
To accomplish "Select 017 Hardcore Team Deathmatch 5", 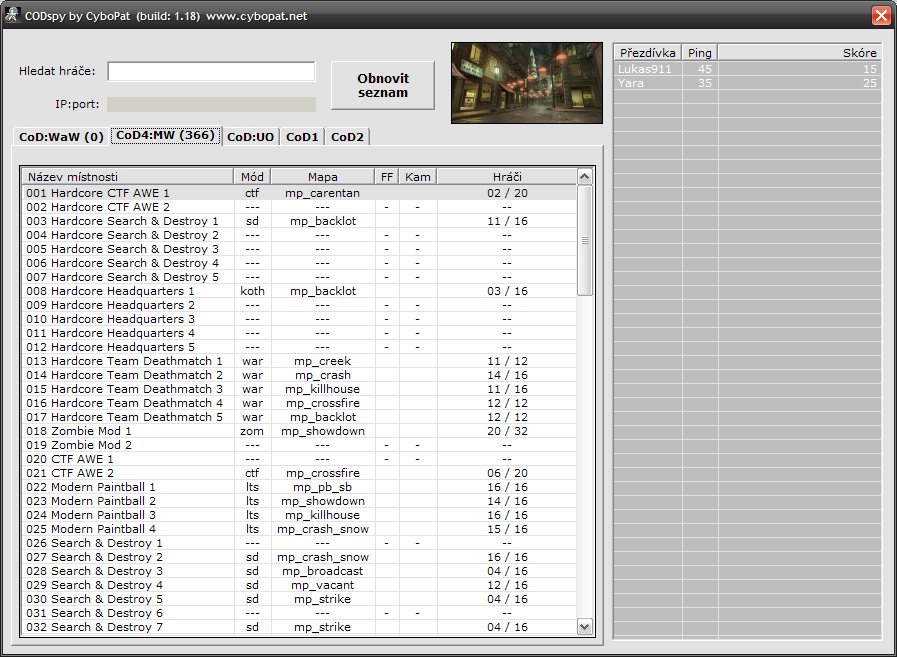I will (x=299, y=417).
